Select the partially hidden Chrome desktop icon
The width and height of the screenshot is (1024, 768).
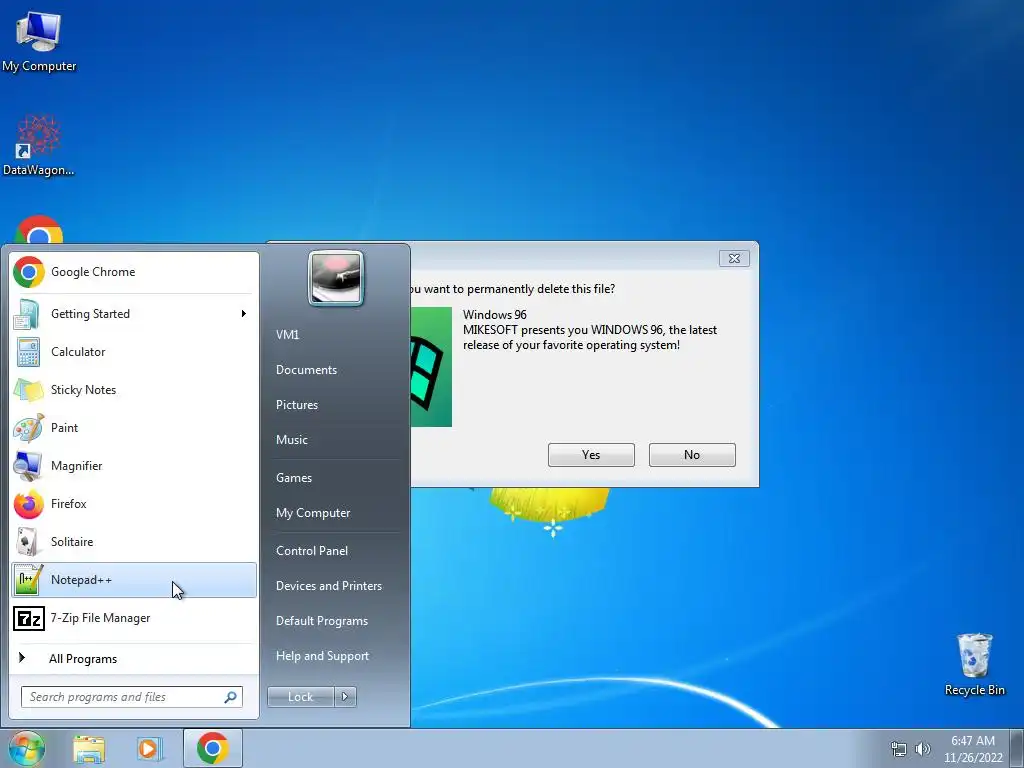point(39,230)
